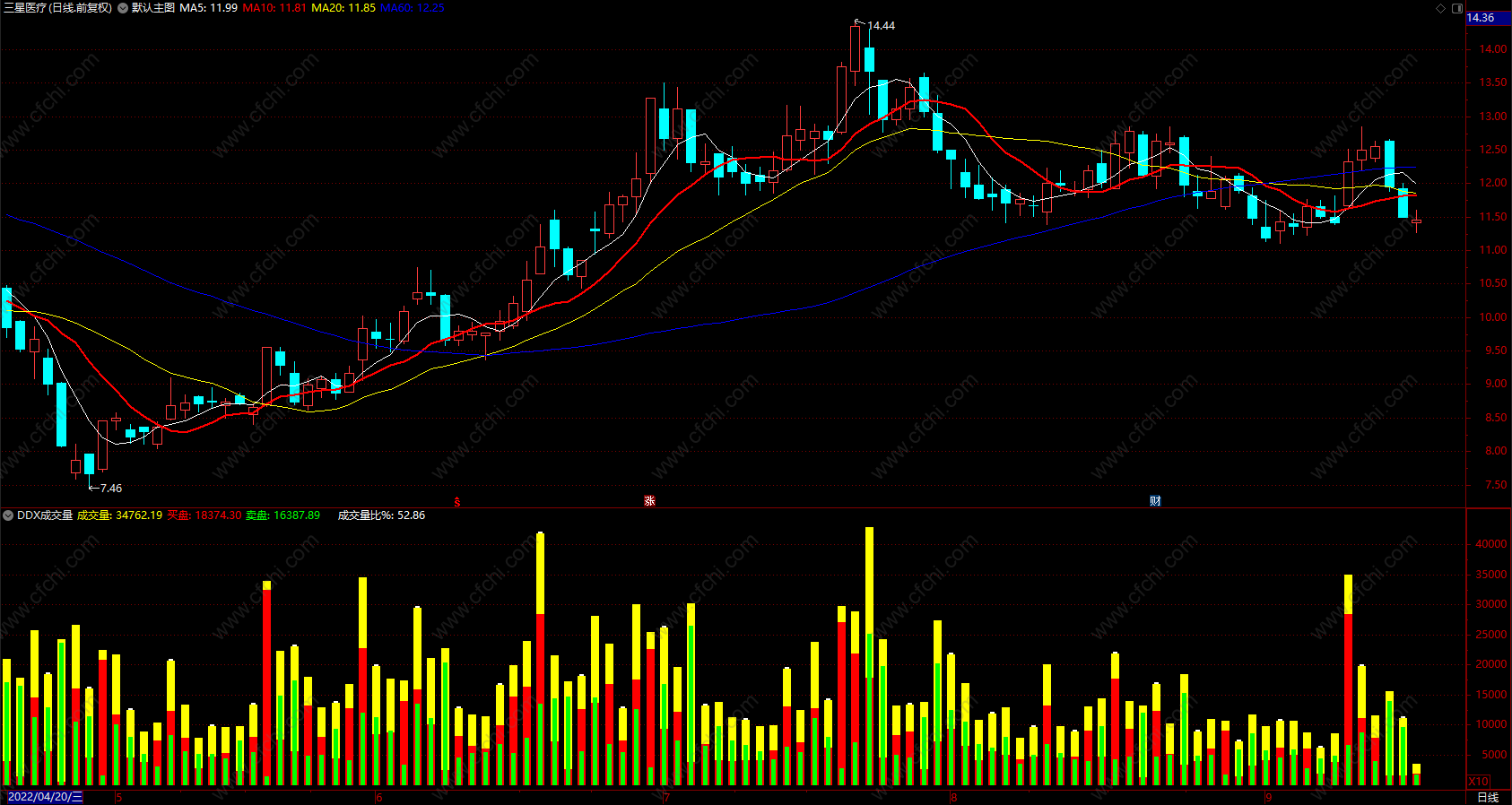Click the 5000 volume axis label

pyautogui.click(x=1494, y=755)
